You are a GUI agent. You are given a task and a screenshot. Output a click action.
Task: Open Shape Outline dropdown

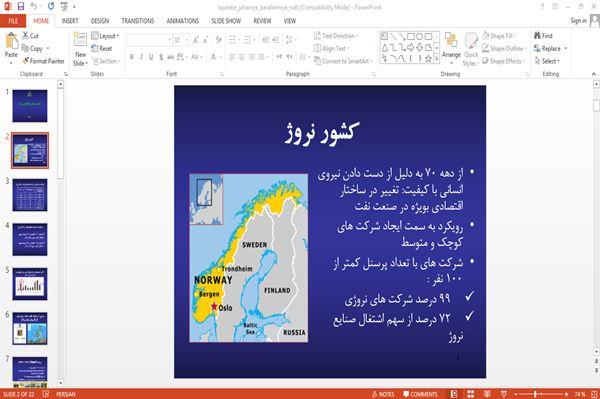point(504,49)
